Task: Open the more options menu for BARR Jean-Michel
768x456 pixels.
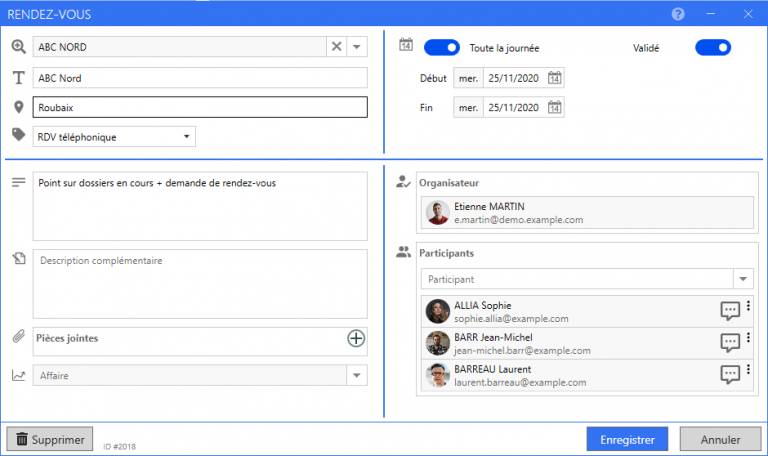Action: coord(748,337)
